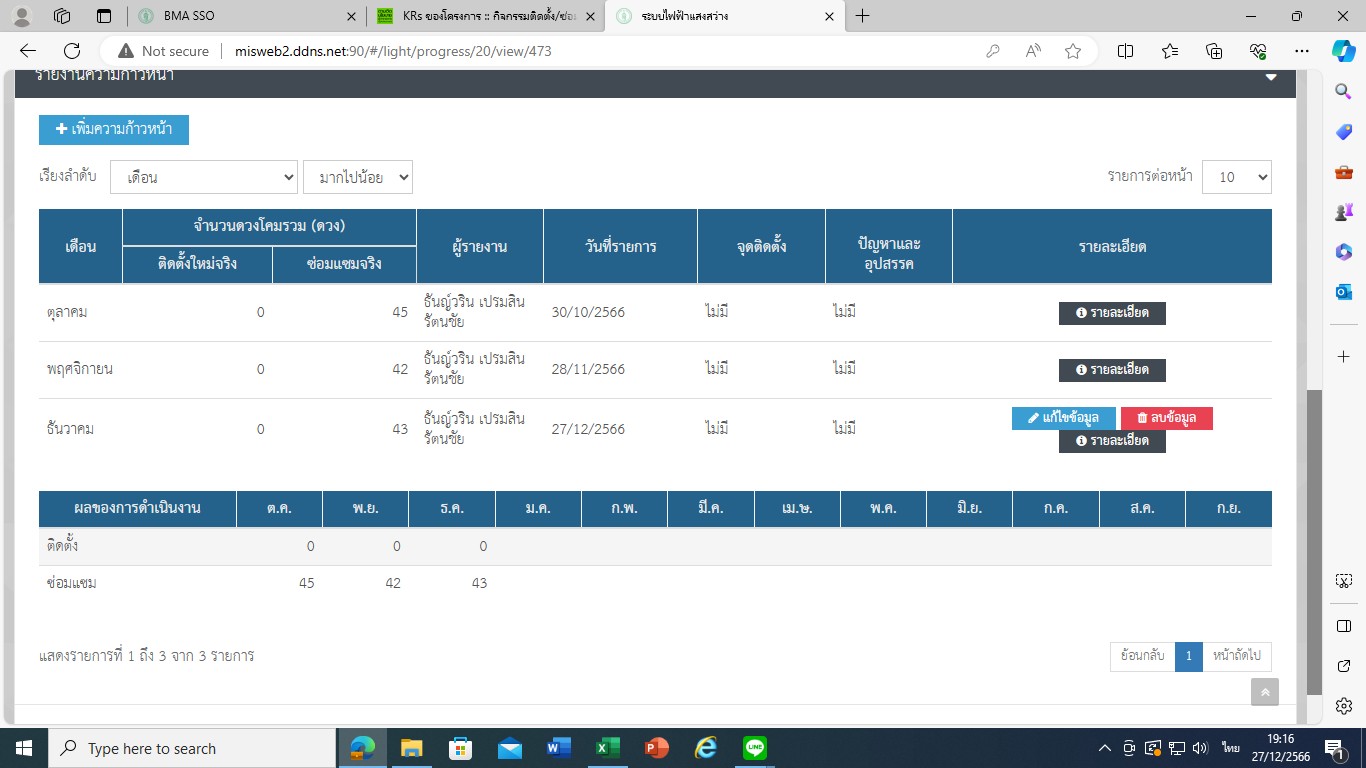The image size is (1366, 768).
Task: Collapse the progress report panel arrow
Action: 1271,77
